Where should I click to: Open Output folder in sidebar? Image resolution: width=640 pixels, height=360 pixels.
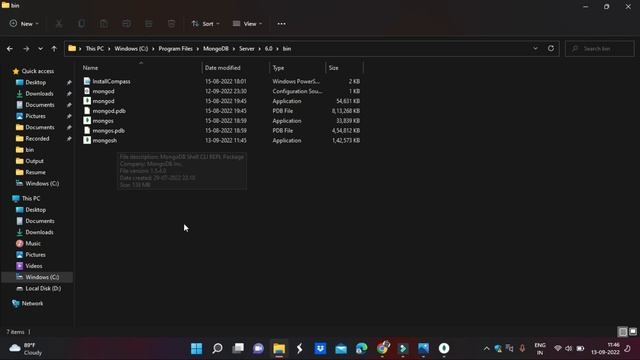(34, 161)
